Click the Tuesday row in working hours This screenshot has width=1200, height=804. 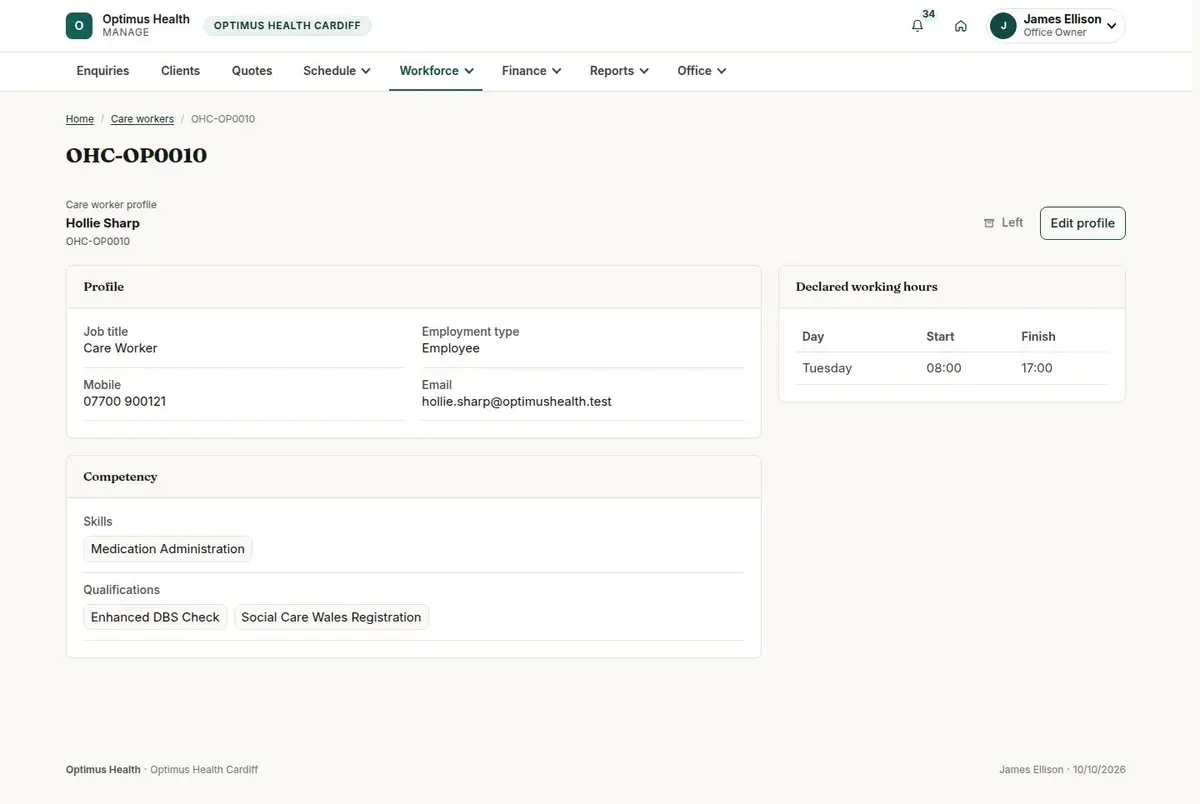point(952,368)
